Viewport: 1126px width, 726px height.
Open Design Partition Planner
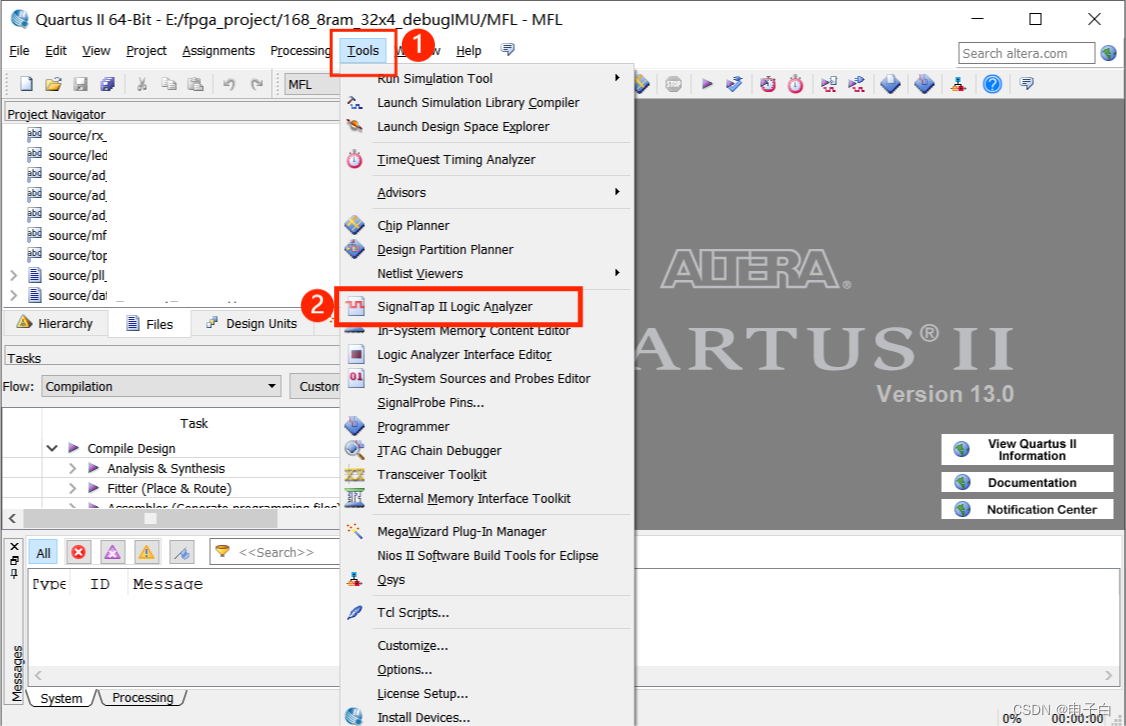tap(445, 249)
